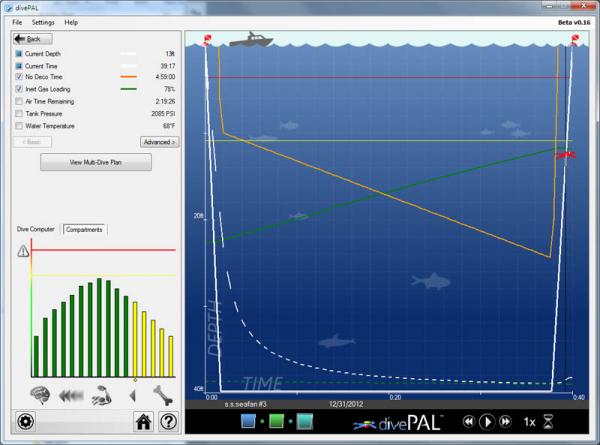The width and height of the screenshot is (600, 445).
Task: Fast forward the dive playback
Action: (505, 422)
